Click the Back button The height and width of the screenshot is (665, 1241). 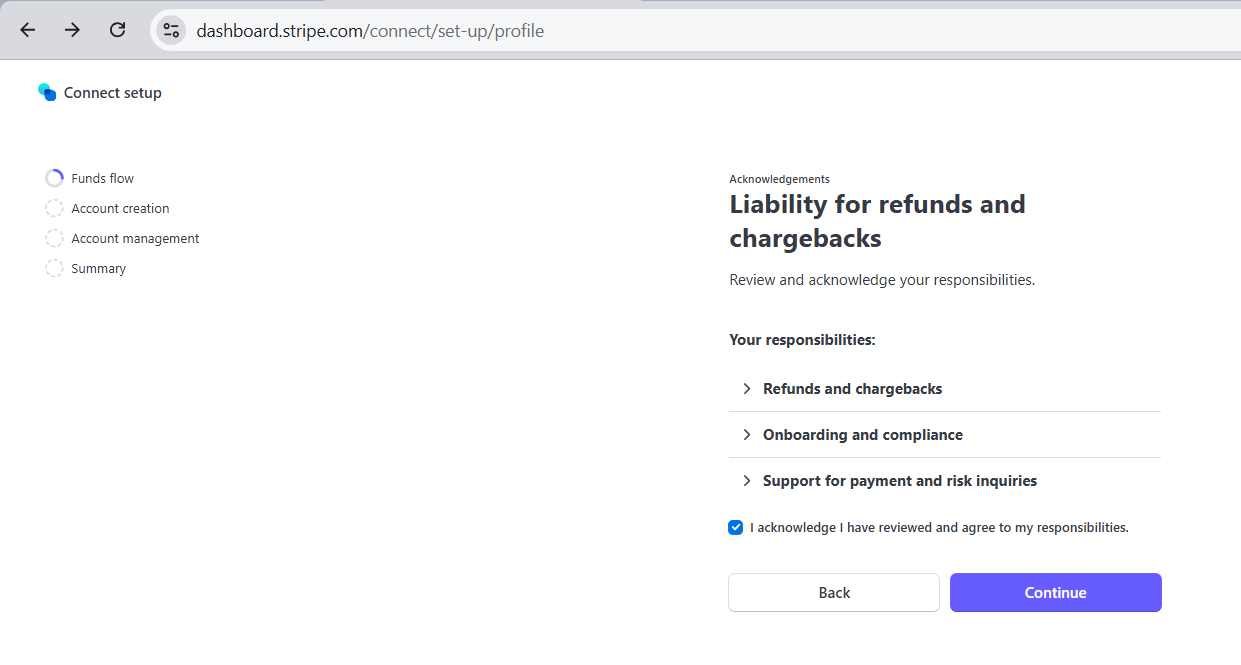(x=834, y=592)
